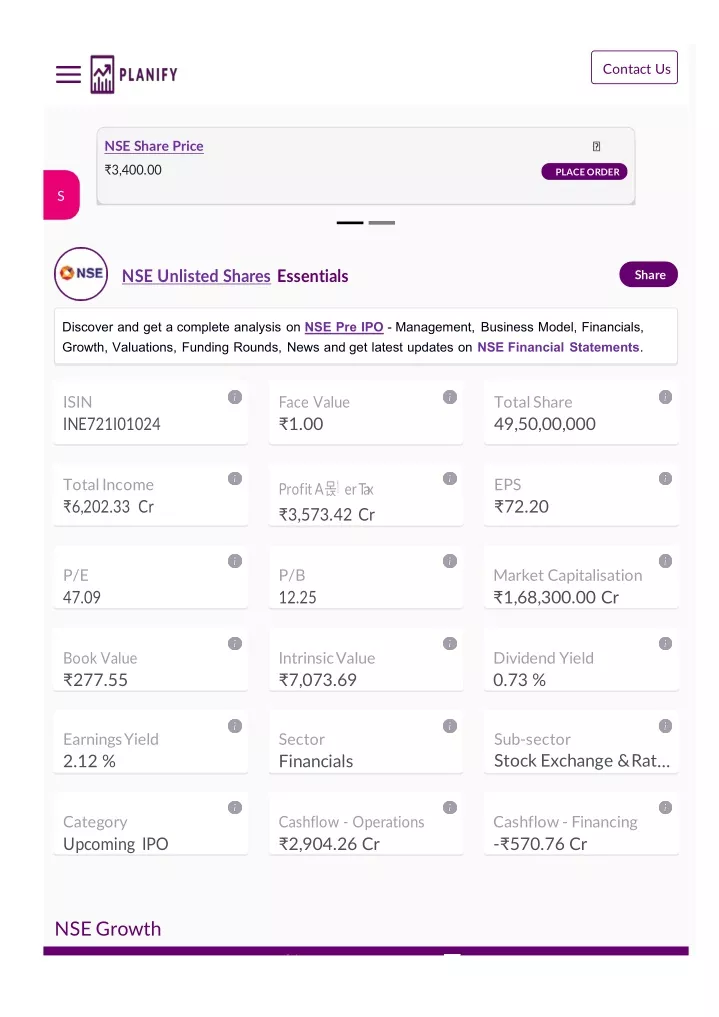
Task: Click the Essentials heading text
Action: click(312, 276)
